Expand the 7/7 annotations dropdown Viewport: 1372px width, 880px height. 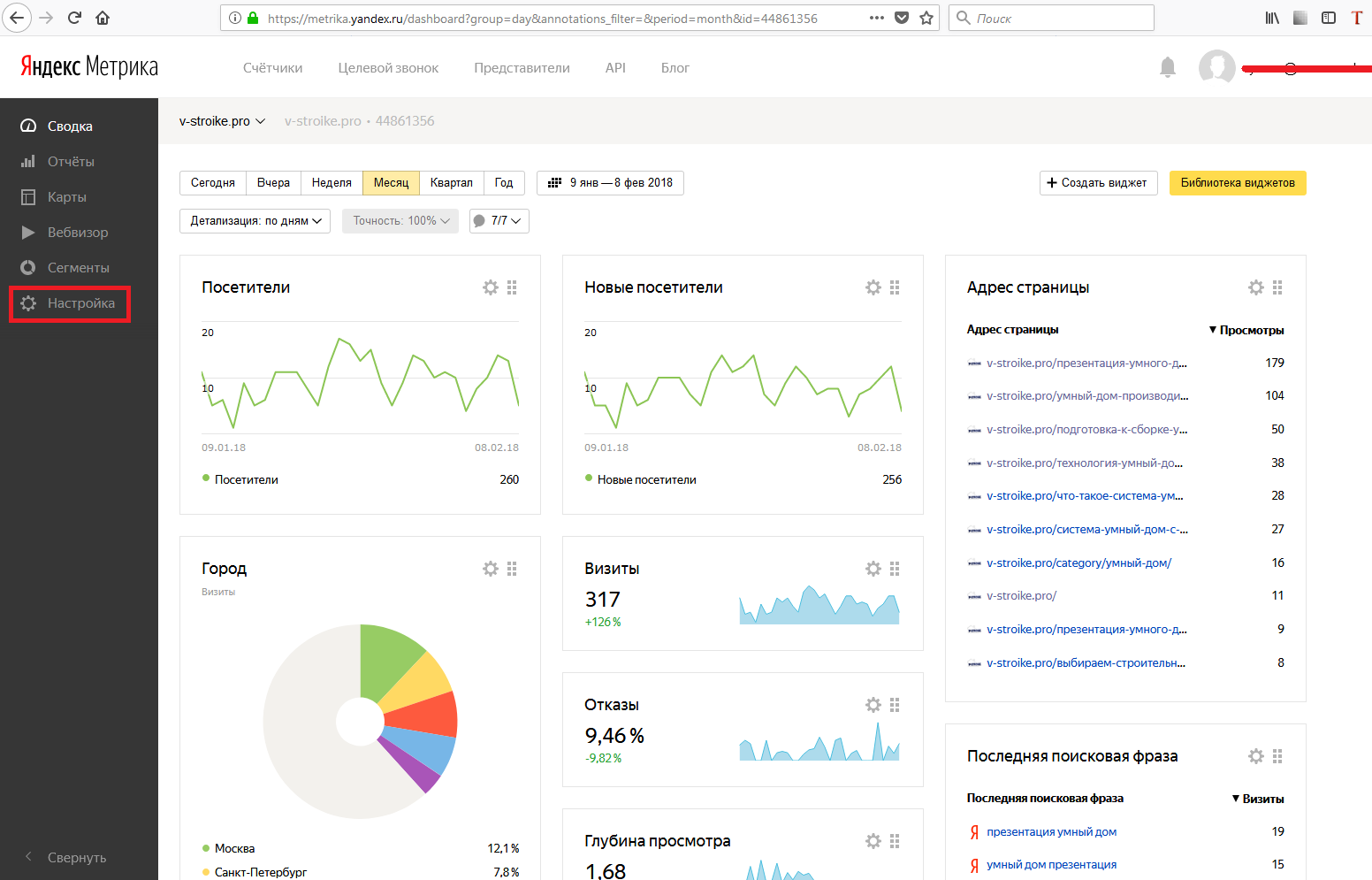tap(499, 221)
